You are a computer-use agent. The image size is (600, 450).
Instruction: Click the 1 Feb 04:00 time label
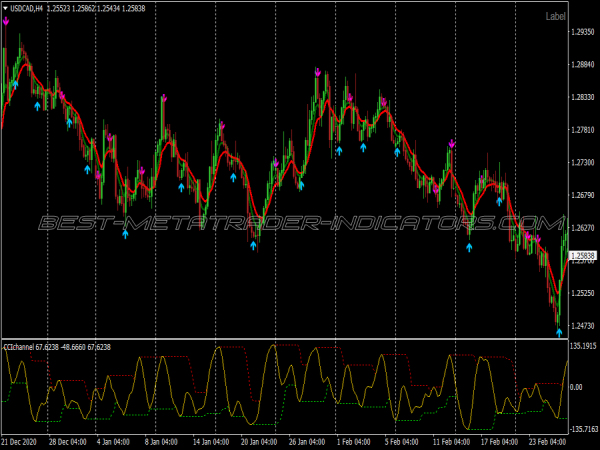pos(358,441)
